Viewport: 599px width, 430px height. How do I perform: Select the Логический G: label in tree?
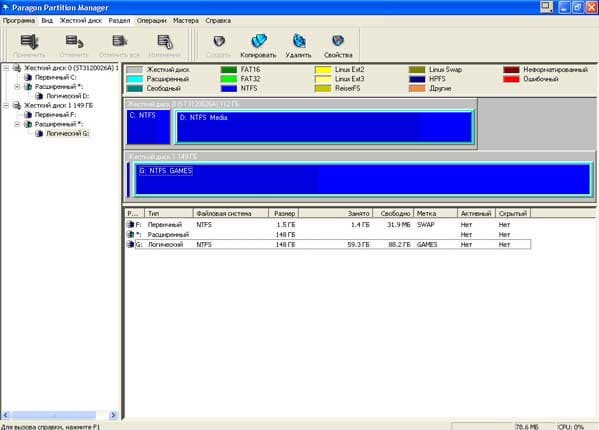pyautogui.click(x=68, y=133)
